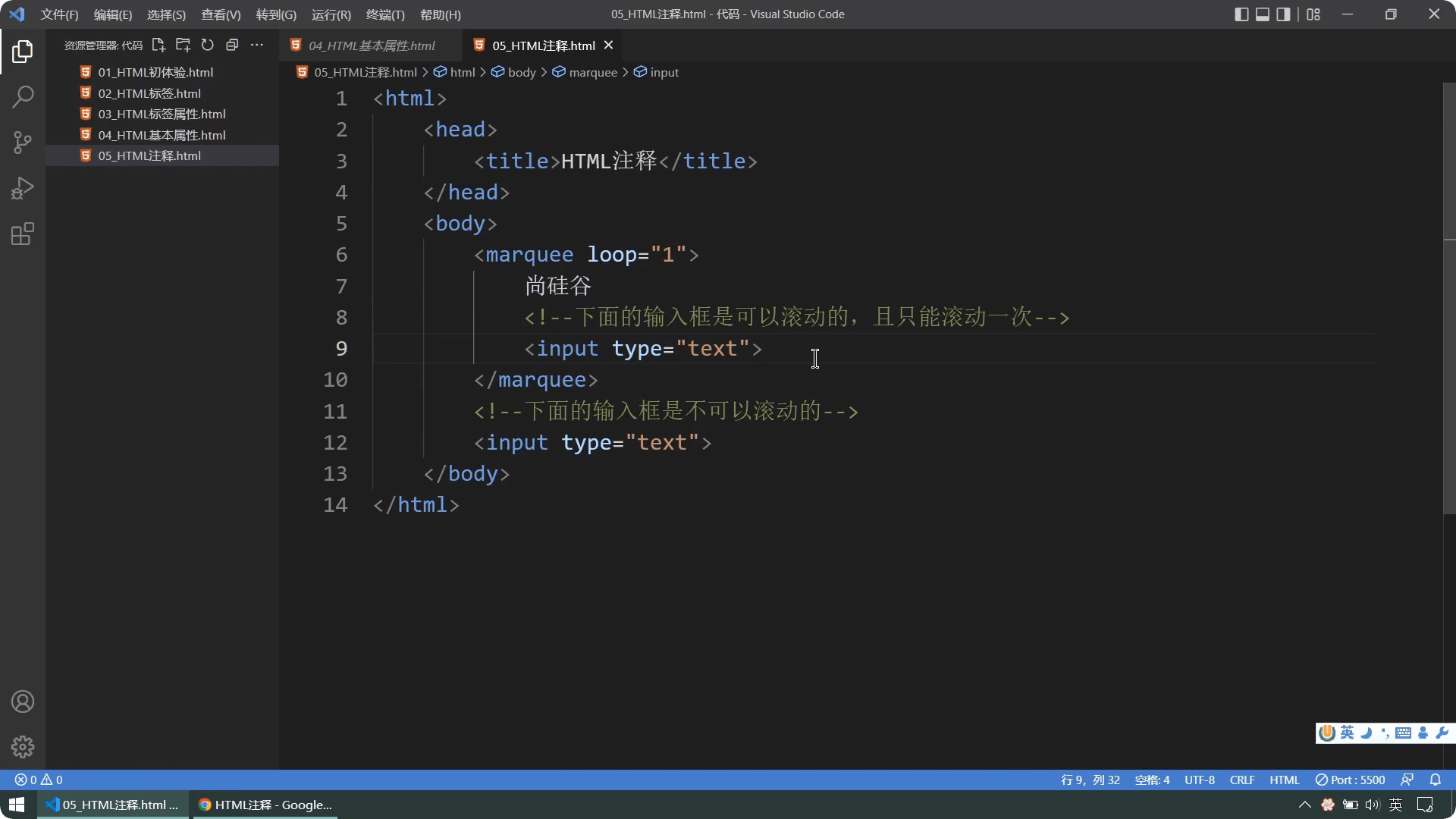This screenshot has width=1456, height=819.
Task: Open Chrome HTML注释 window from taskbar
Action: click(x=265, y=805)
